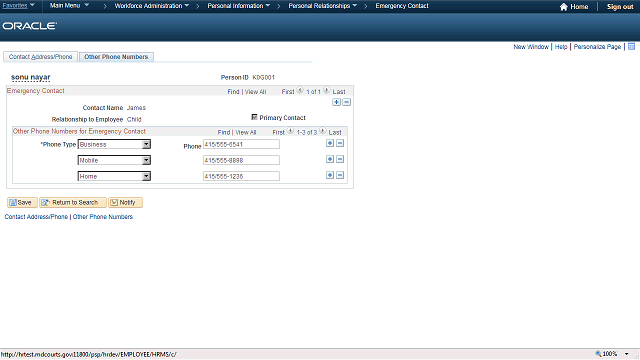Delete the Home phone row
Viewport: 640px width, 360px height.
[x=340, y=175]
